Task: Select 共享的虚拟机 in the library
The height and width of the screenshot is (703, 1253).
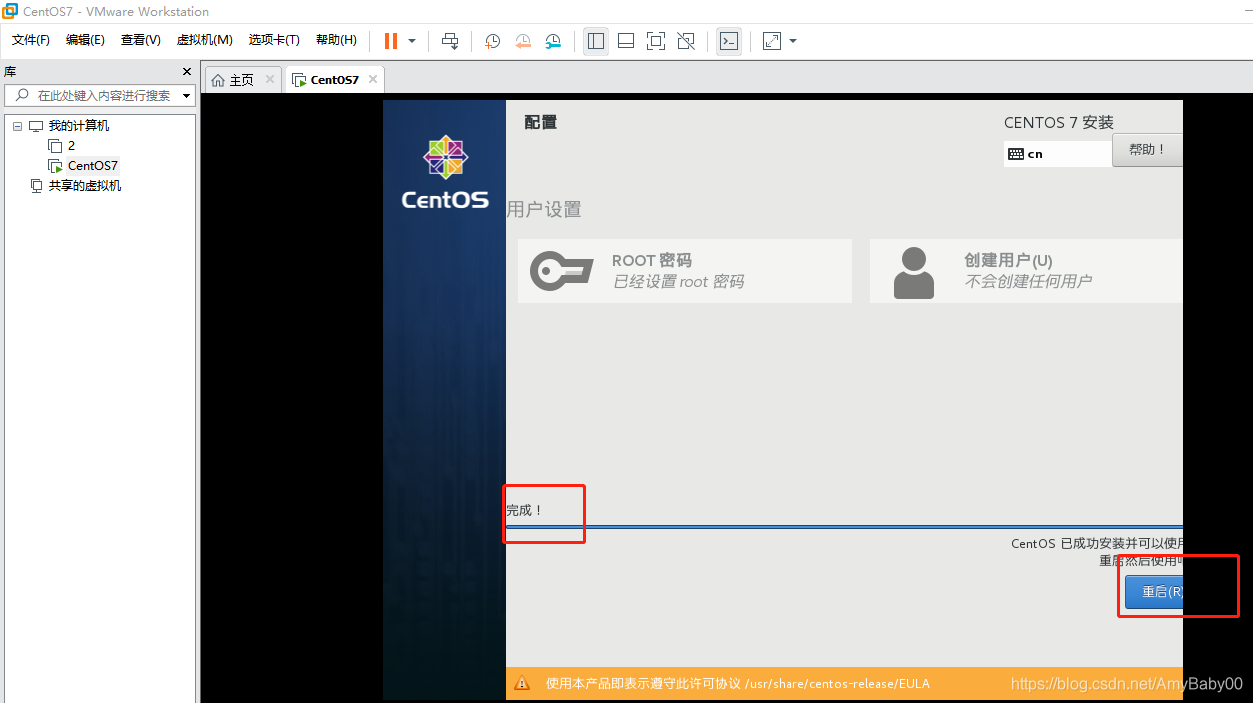Action: click(x=85, y=186)
